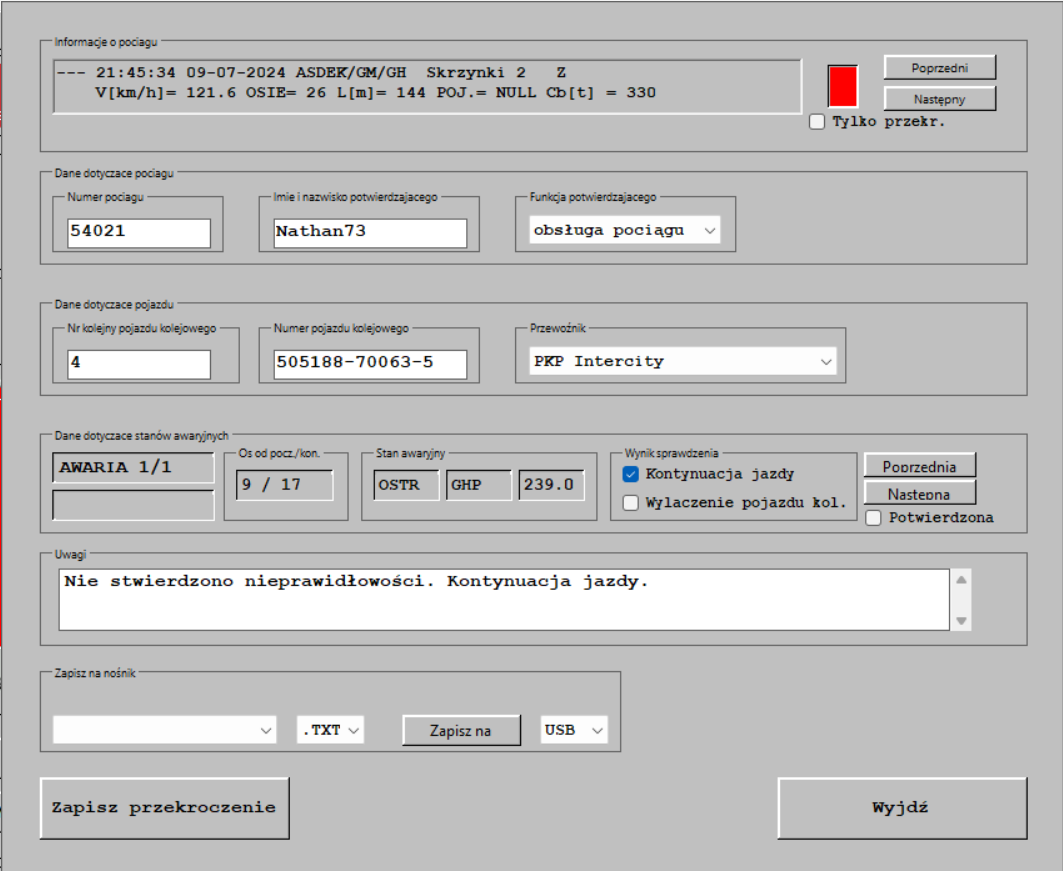This screenshot has height=871, width=1063.
Task: Click the Zapisz przekroczenie button
Action: (164, 808)
